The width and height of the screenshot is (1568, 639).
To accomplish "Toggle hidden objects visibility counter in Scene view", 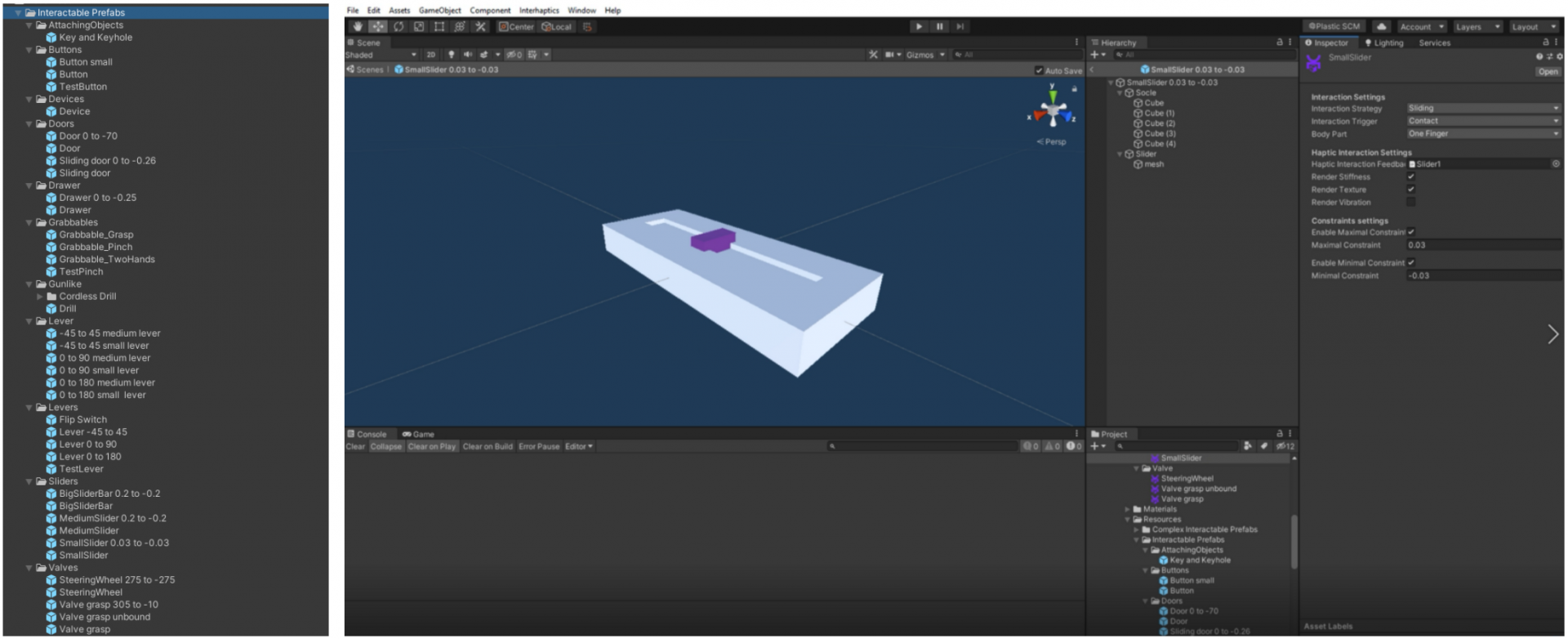I will click(x=514, y=55).
